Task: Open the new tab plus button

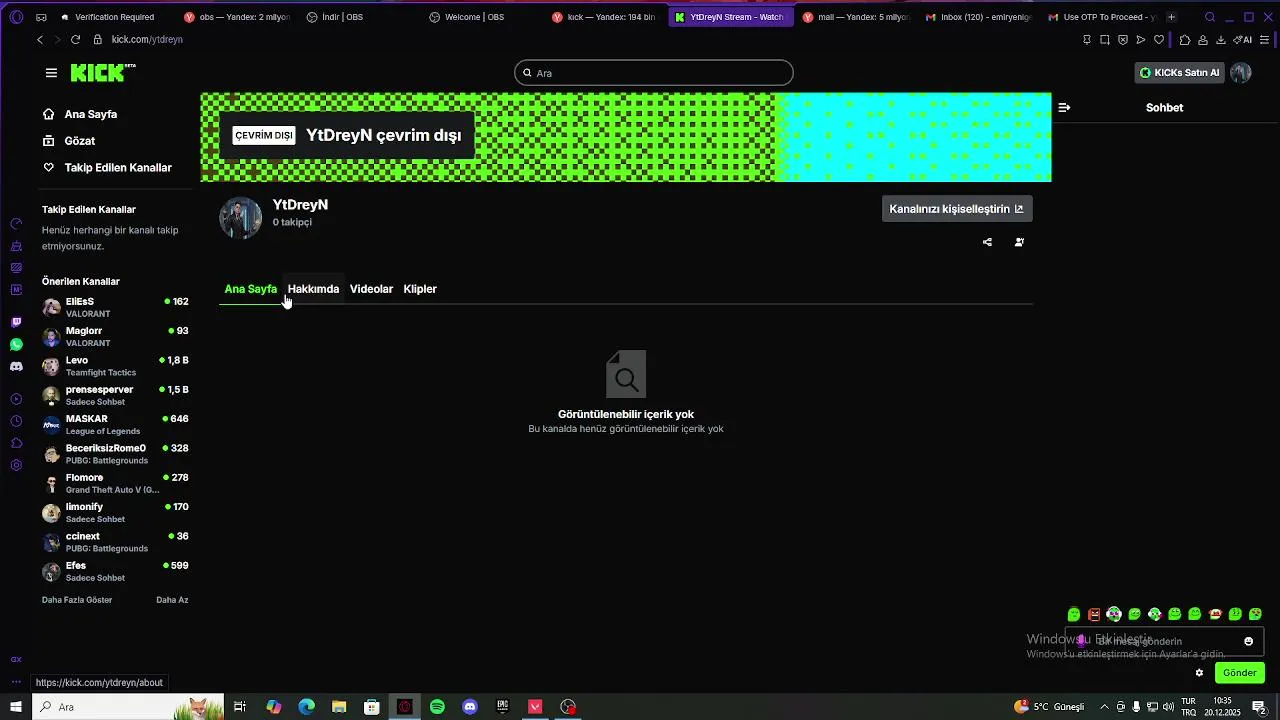Action: [x=1171, y=17]
